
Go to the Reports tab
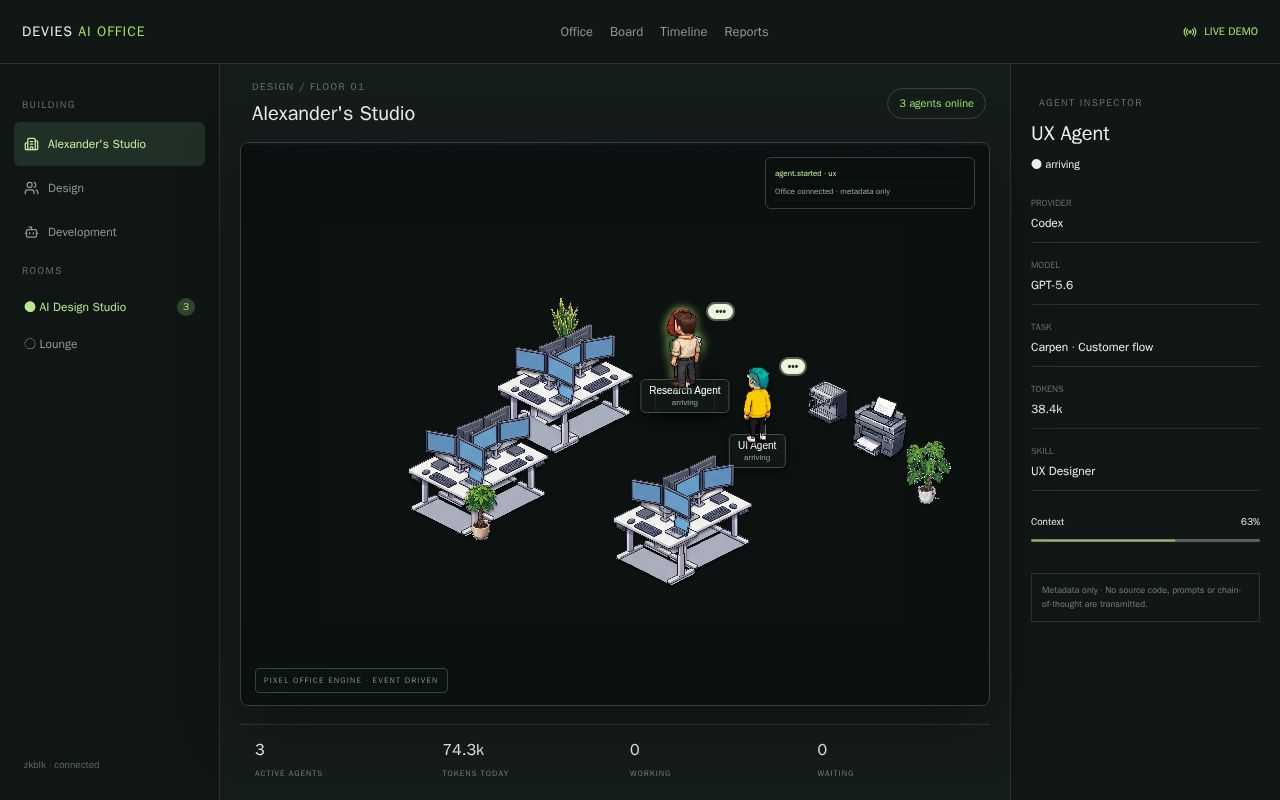[746, 32]
